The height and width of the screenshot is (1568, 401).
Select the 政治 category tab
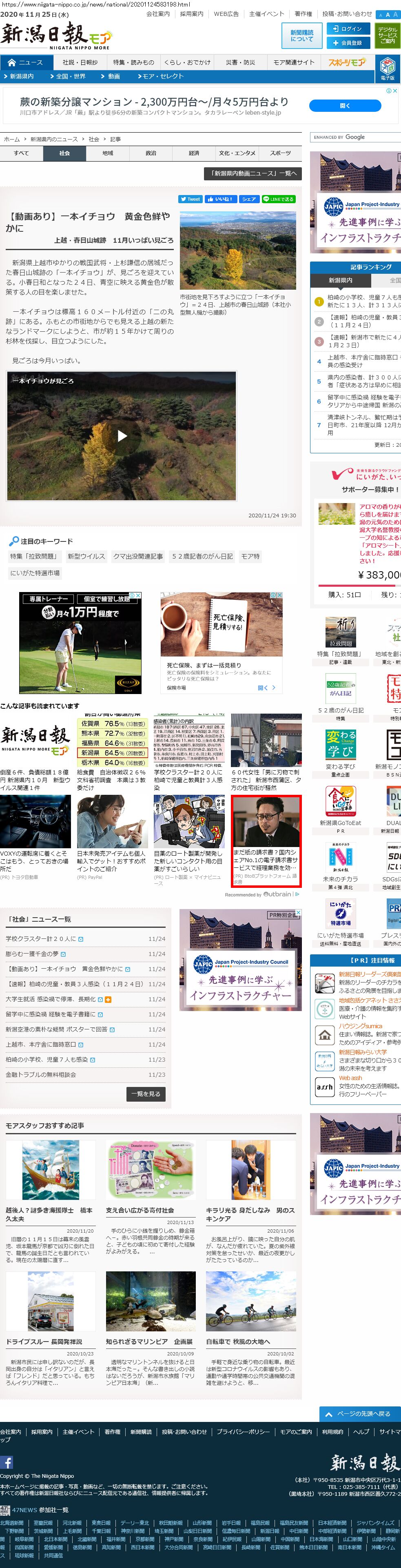pyautogui.click(x=150, y=153)
